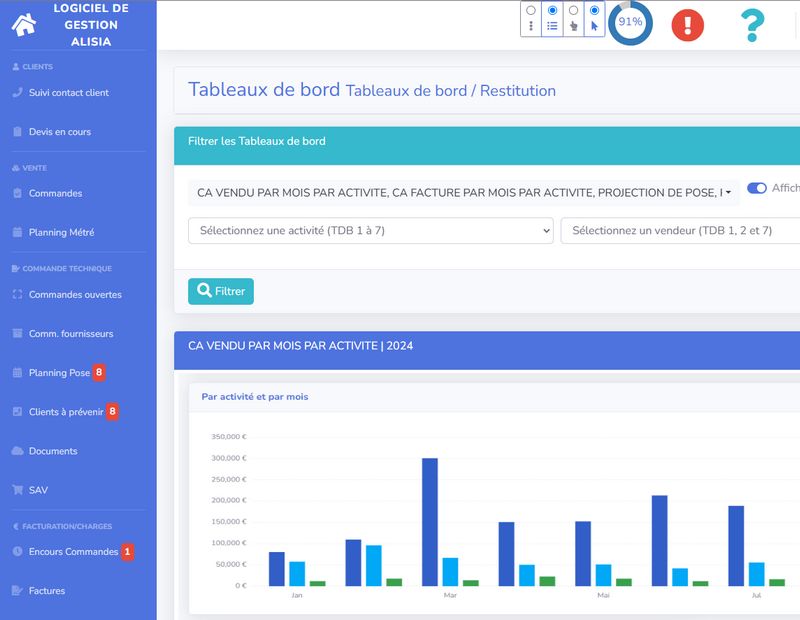Click the Filtrer button
The height and width of the screenshot is (620, 800).
pos(221,291)
